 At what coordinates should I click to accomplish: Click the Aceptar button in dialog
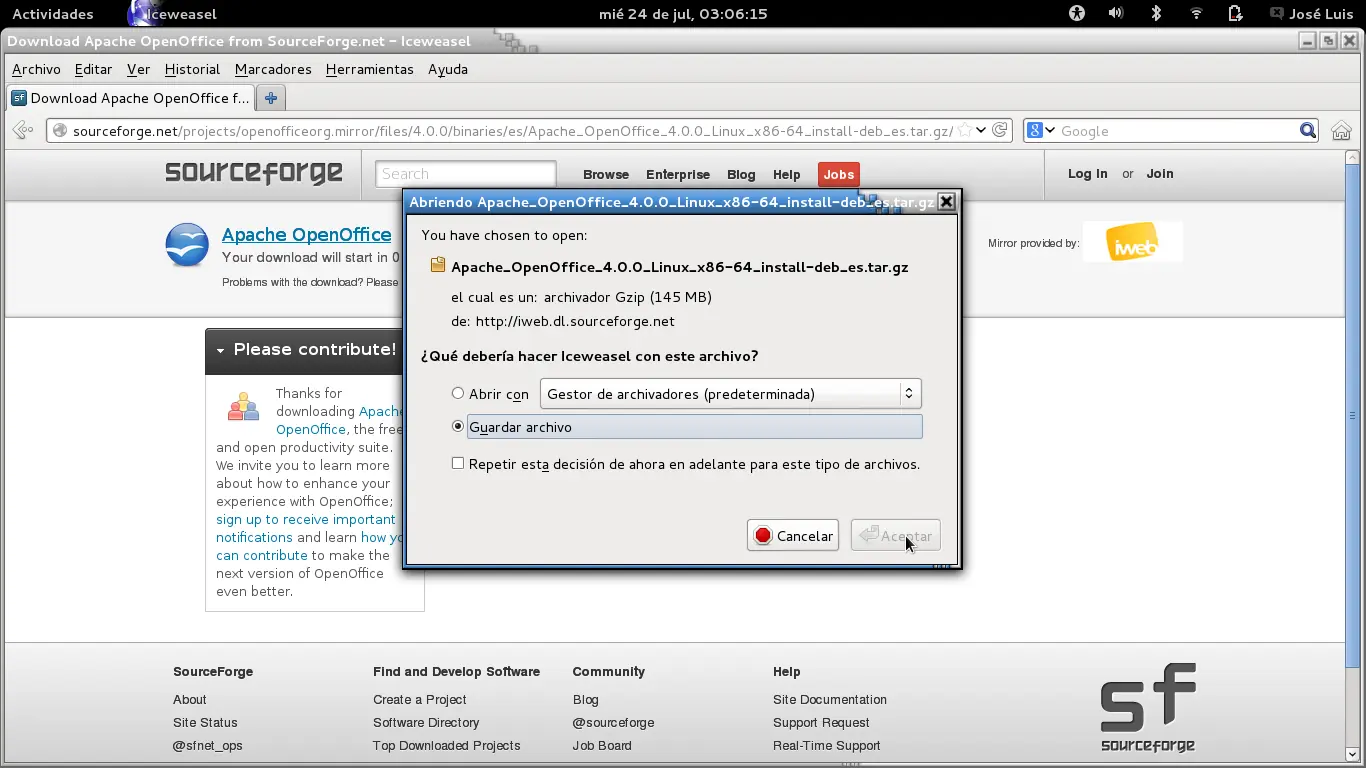(x=895, y=536)
